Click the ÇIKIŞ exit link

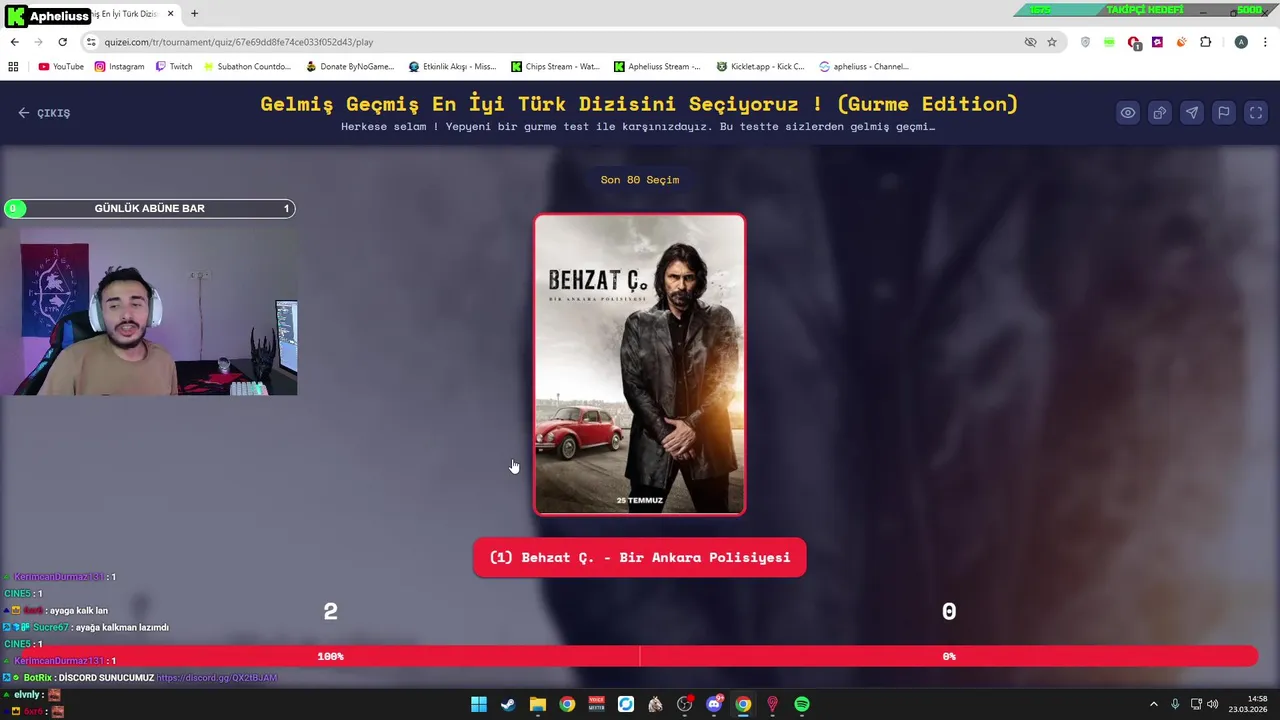tap(44, 113)
